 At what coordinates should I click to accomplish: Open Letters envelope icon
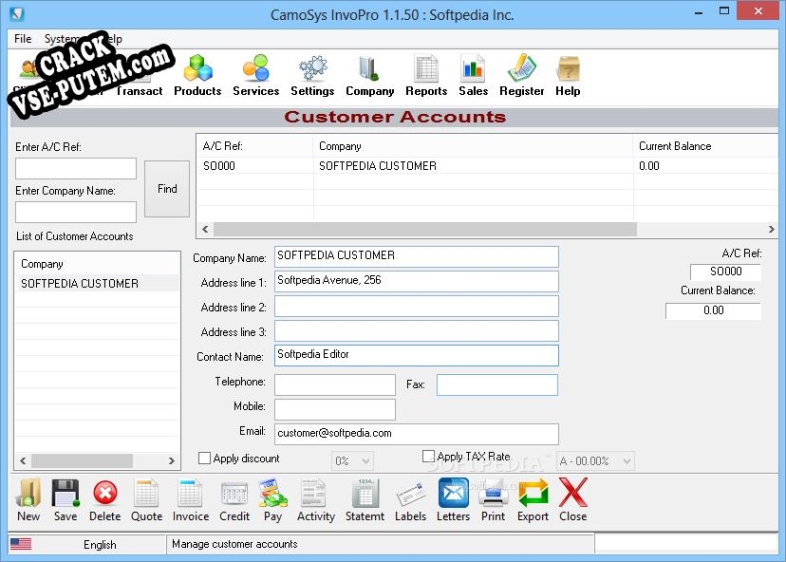click(x=453, y=500)
